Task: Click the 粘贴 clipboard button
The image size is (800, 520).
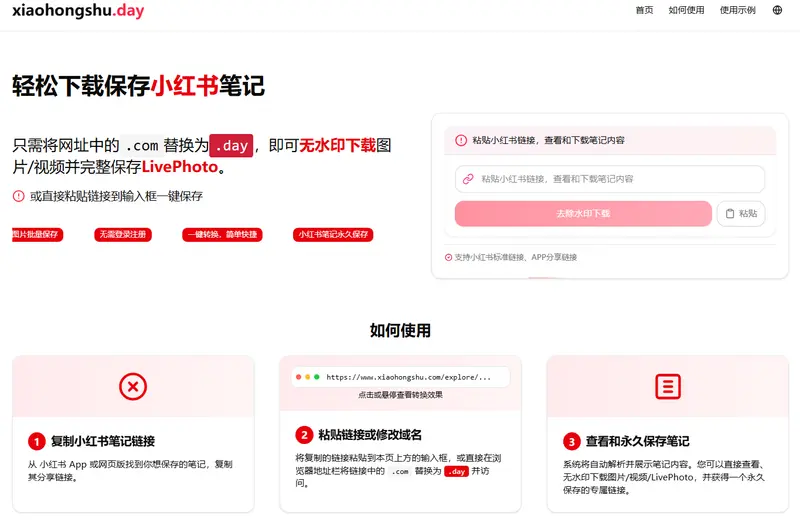Action: coord(741,213)
